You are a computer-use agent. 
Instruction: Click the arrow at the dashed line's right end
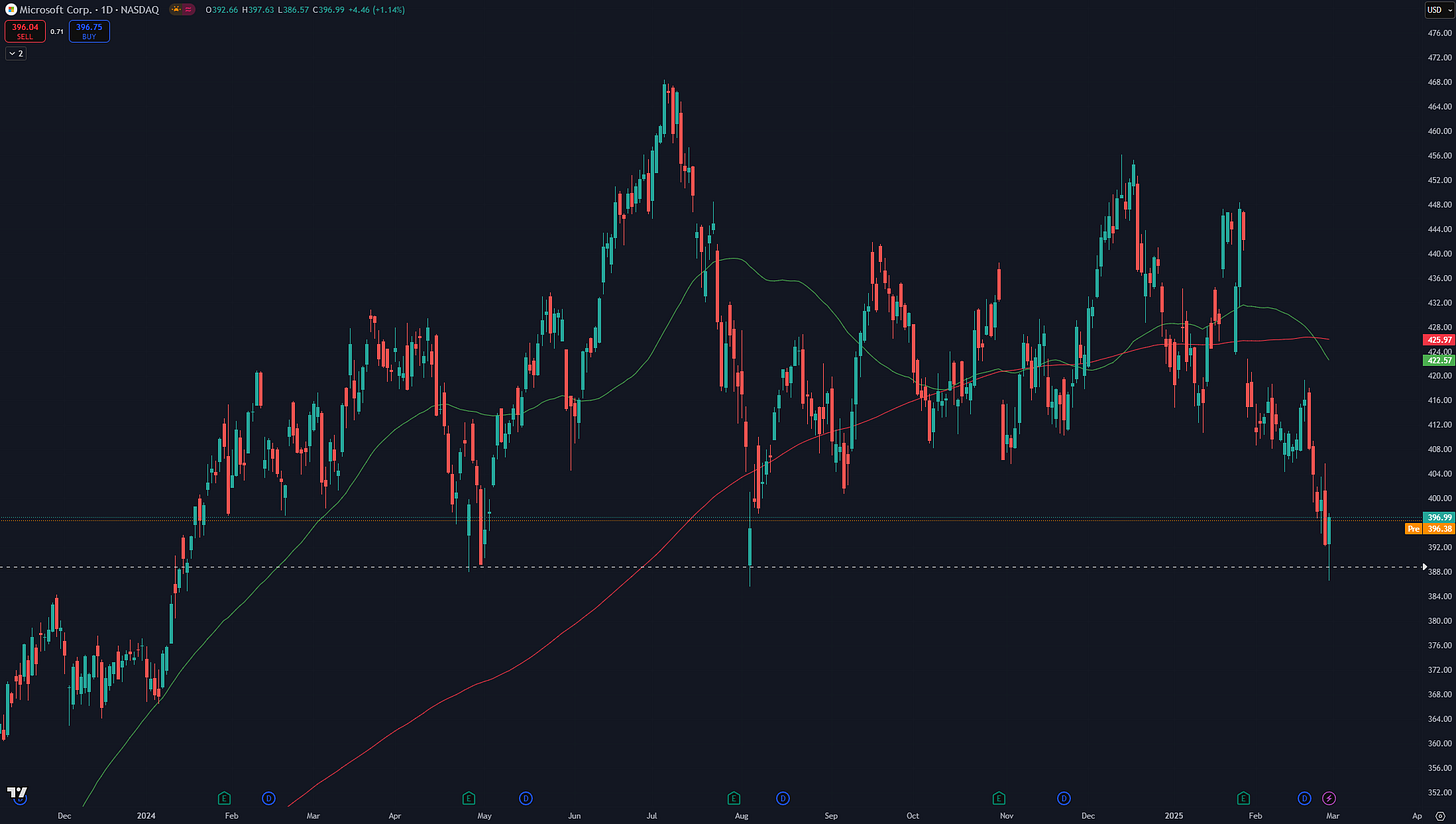[x=1424, y=567]
